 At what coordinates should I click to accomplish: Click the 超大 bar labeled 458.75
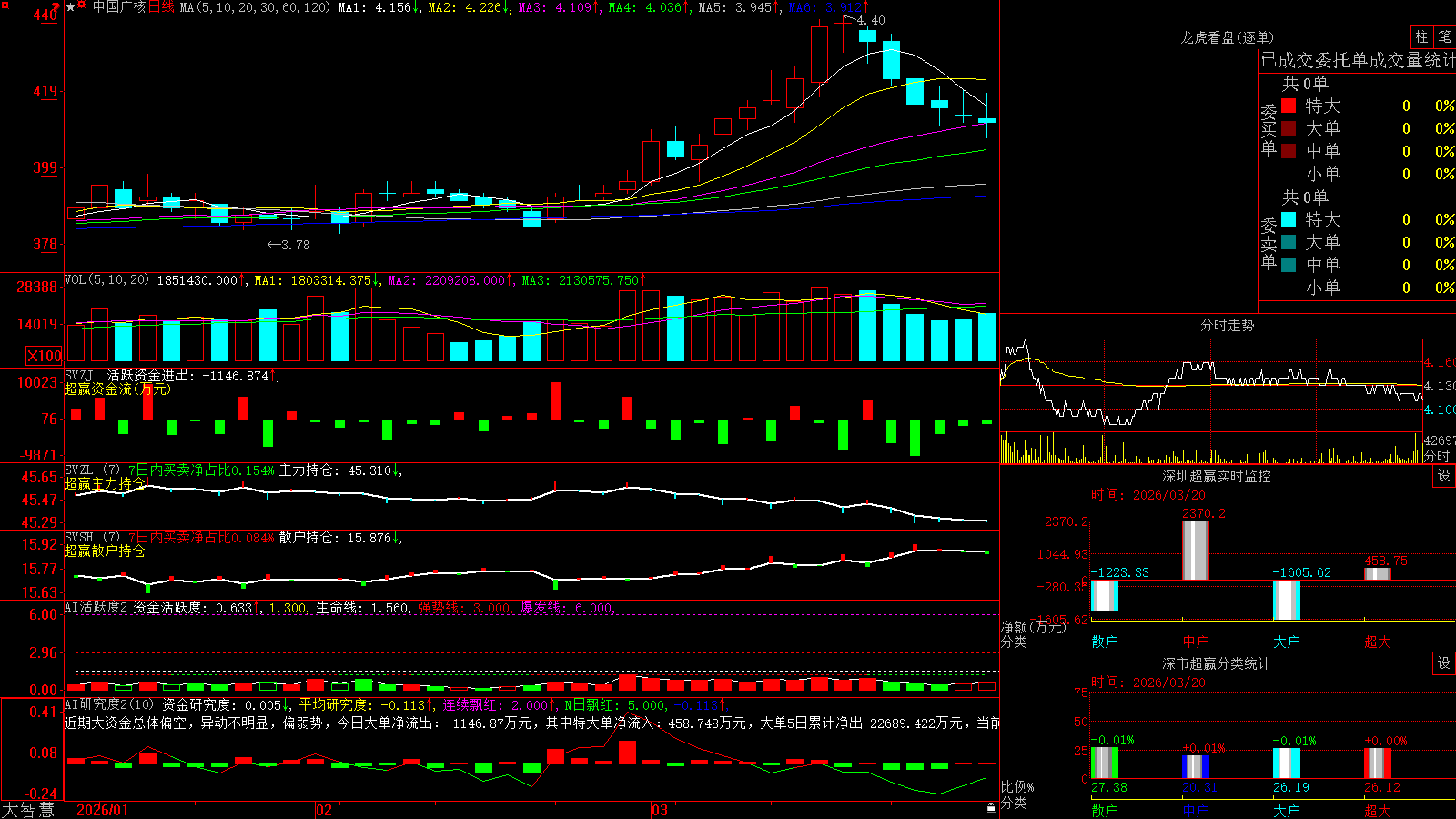tap(1378, 573)
